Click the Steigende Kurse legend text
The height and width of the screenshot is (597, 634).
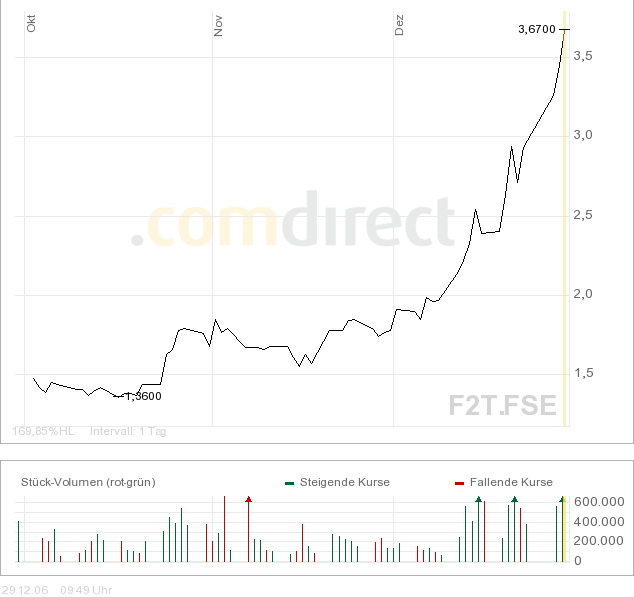pos(345,482)
